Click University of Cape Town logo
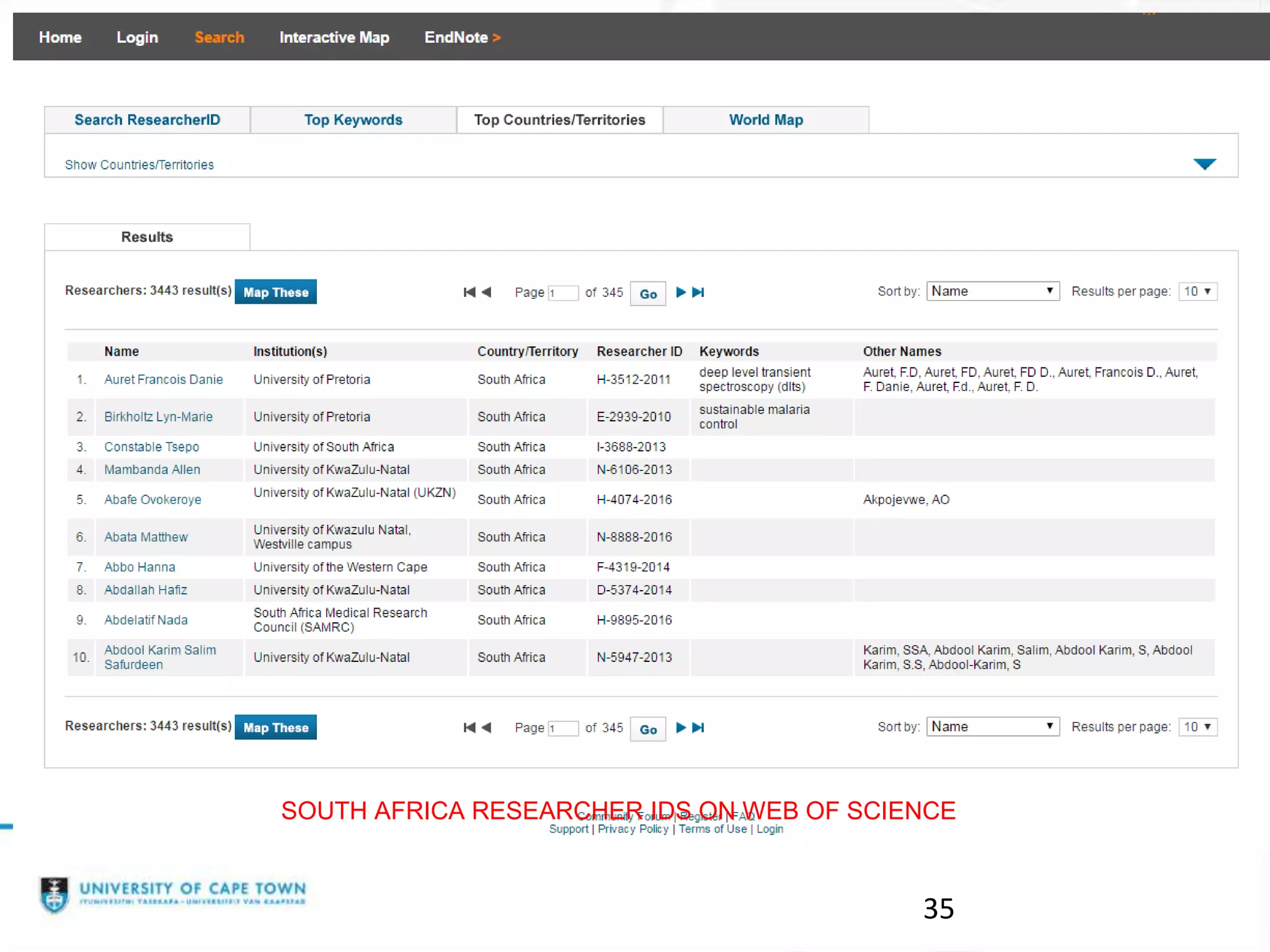This screenshot has width=1270, height=952. [173, 894]
